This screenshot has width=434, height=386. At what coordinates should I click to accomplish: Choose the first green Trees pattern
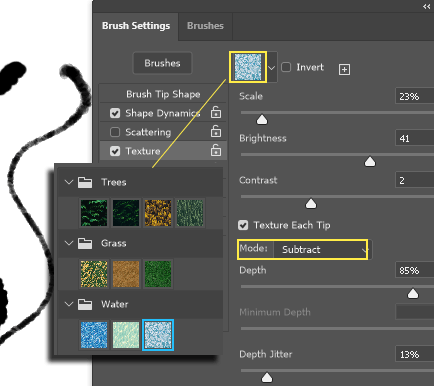tap(94, 213)
